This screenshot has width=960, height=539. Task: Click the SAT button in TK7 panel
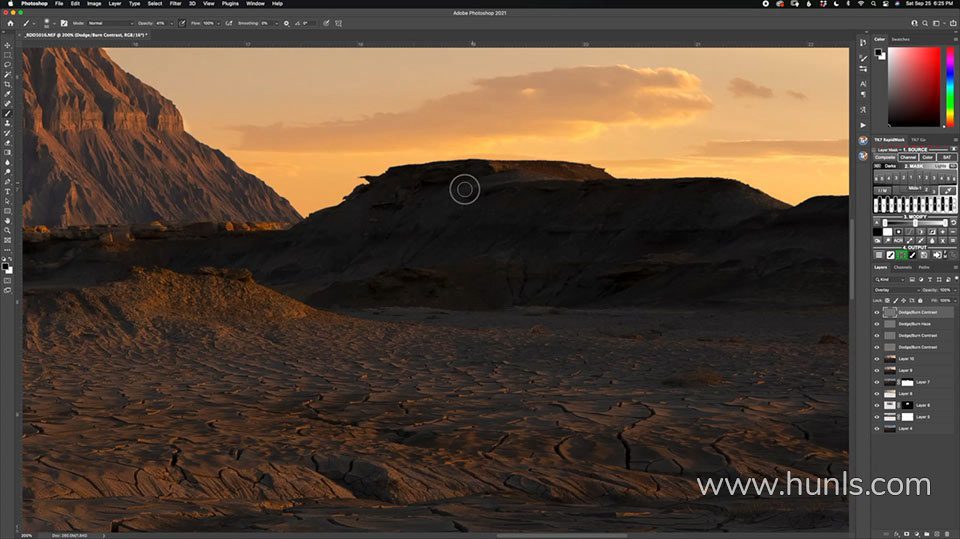click(x=946, y=157)
